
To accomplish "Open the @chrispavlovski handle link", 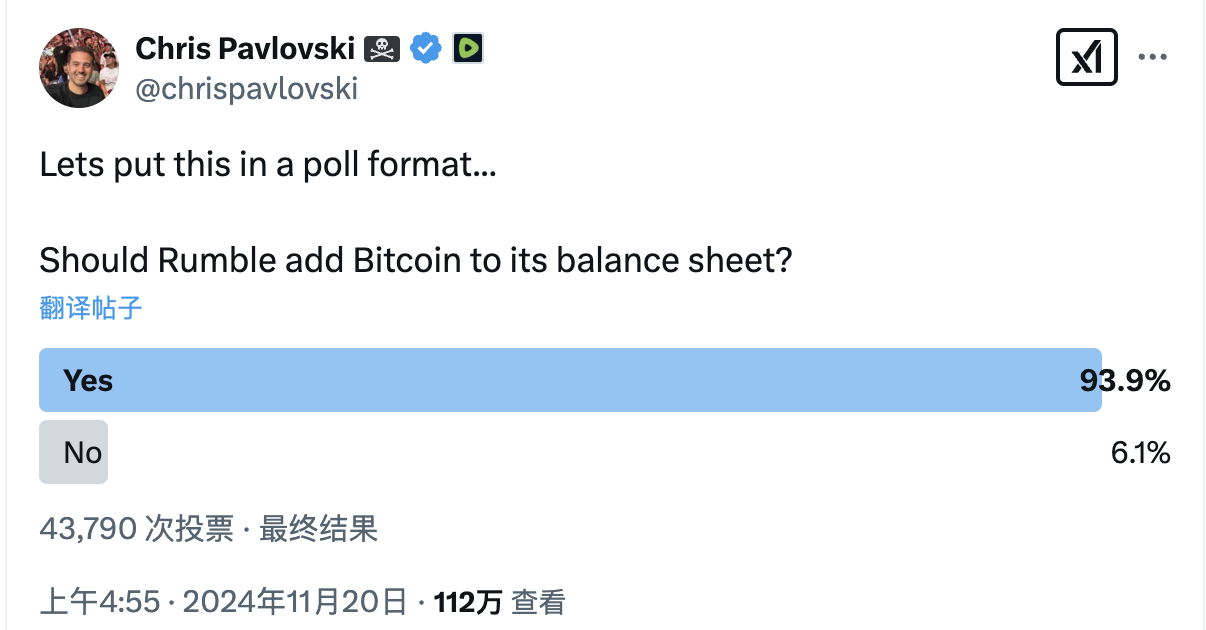I will tap(246, 89).
